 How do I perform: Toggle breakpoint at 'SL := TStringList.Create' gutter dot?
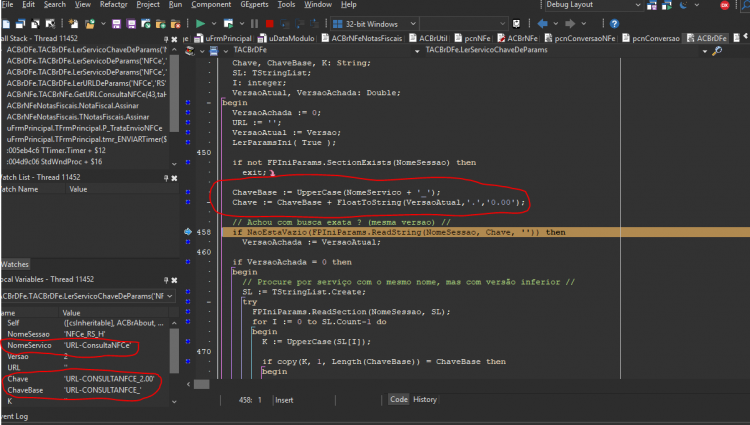188,292
